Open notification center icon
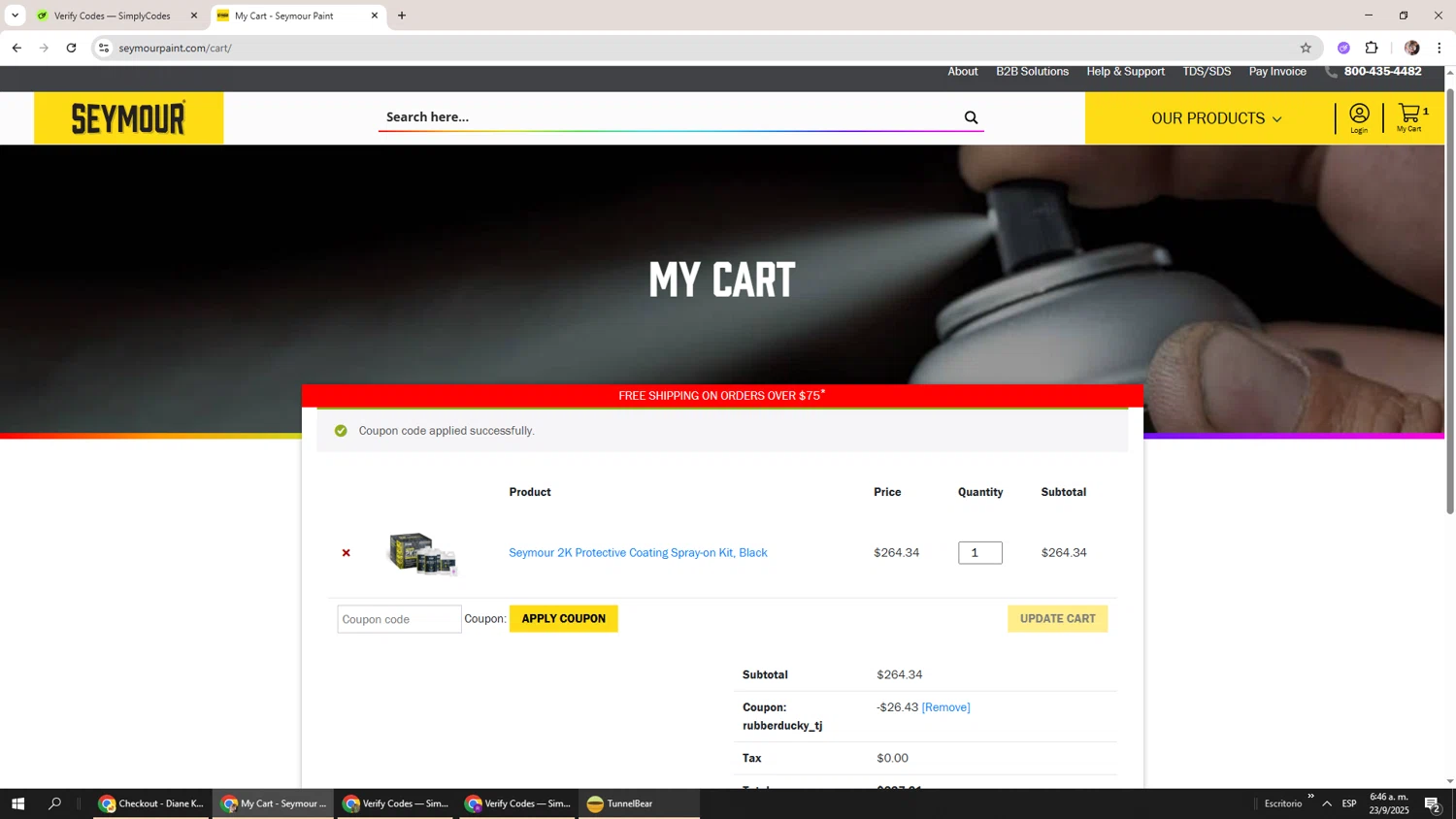 pos(1433,803)
